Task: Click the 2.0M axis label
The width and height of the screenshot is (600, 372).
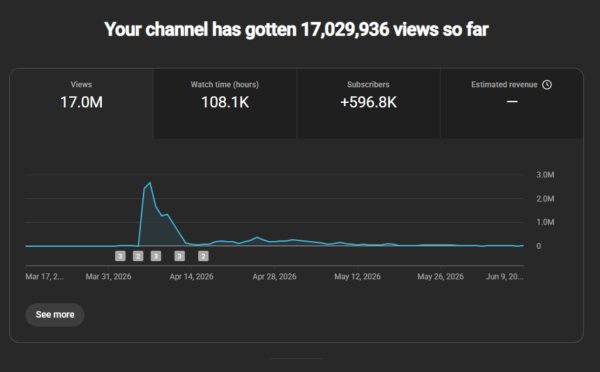Action: point(545,199)
